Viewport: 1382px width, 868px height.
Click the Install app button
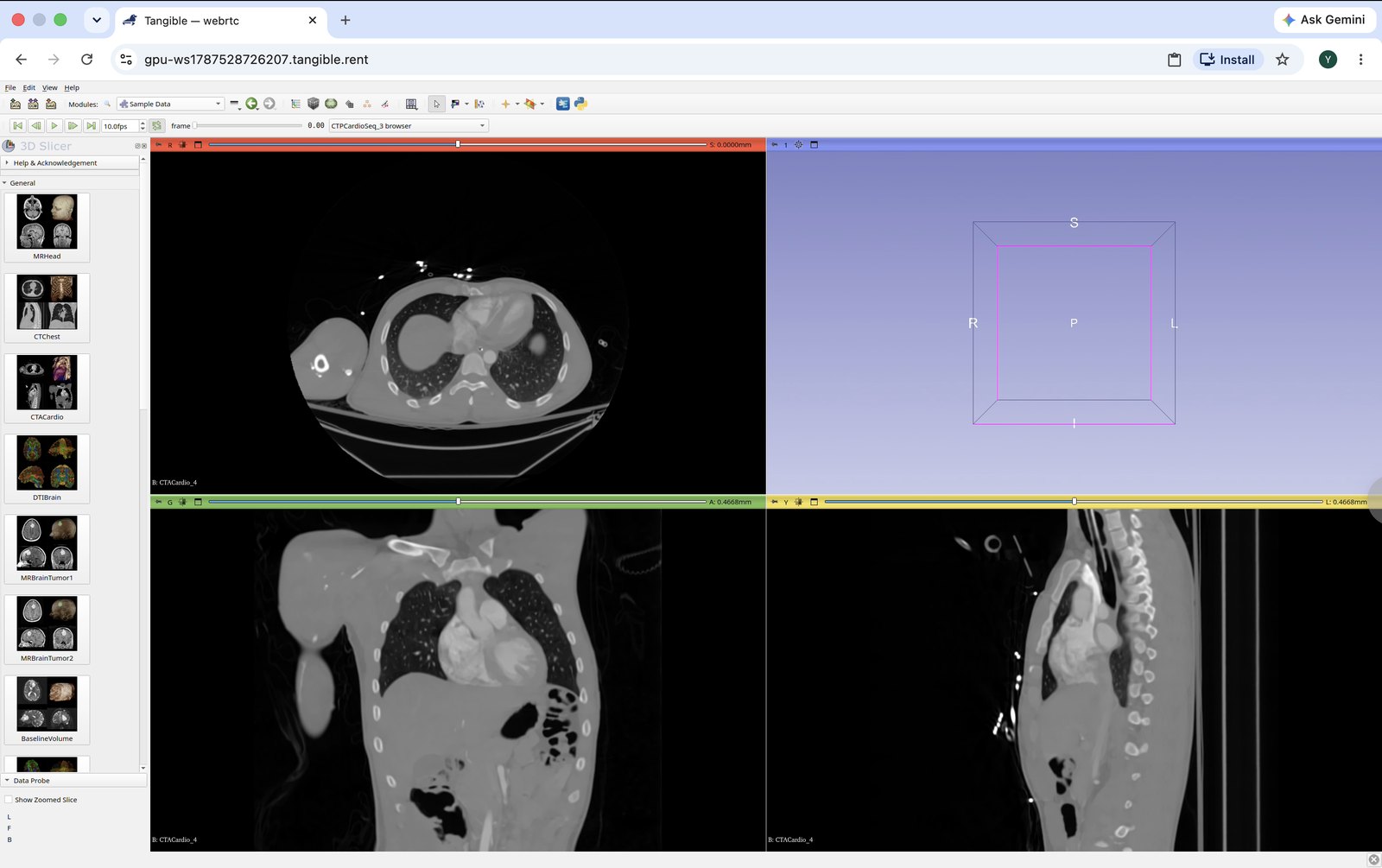(x=1227, y=60)
